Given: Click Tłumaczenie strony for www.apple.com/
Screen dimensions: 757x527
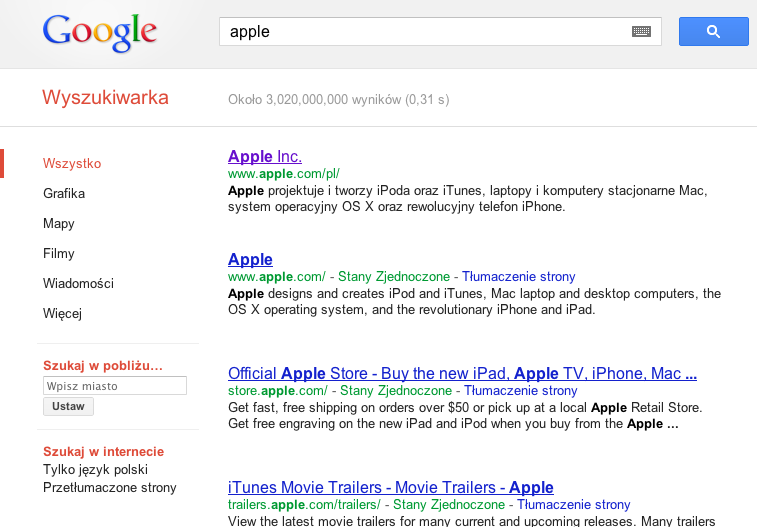Looking at the screenshot, I should (519, 277).
